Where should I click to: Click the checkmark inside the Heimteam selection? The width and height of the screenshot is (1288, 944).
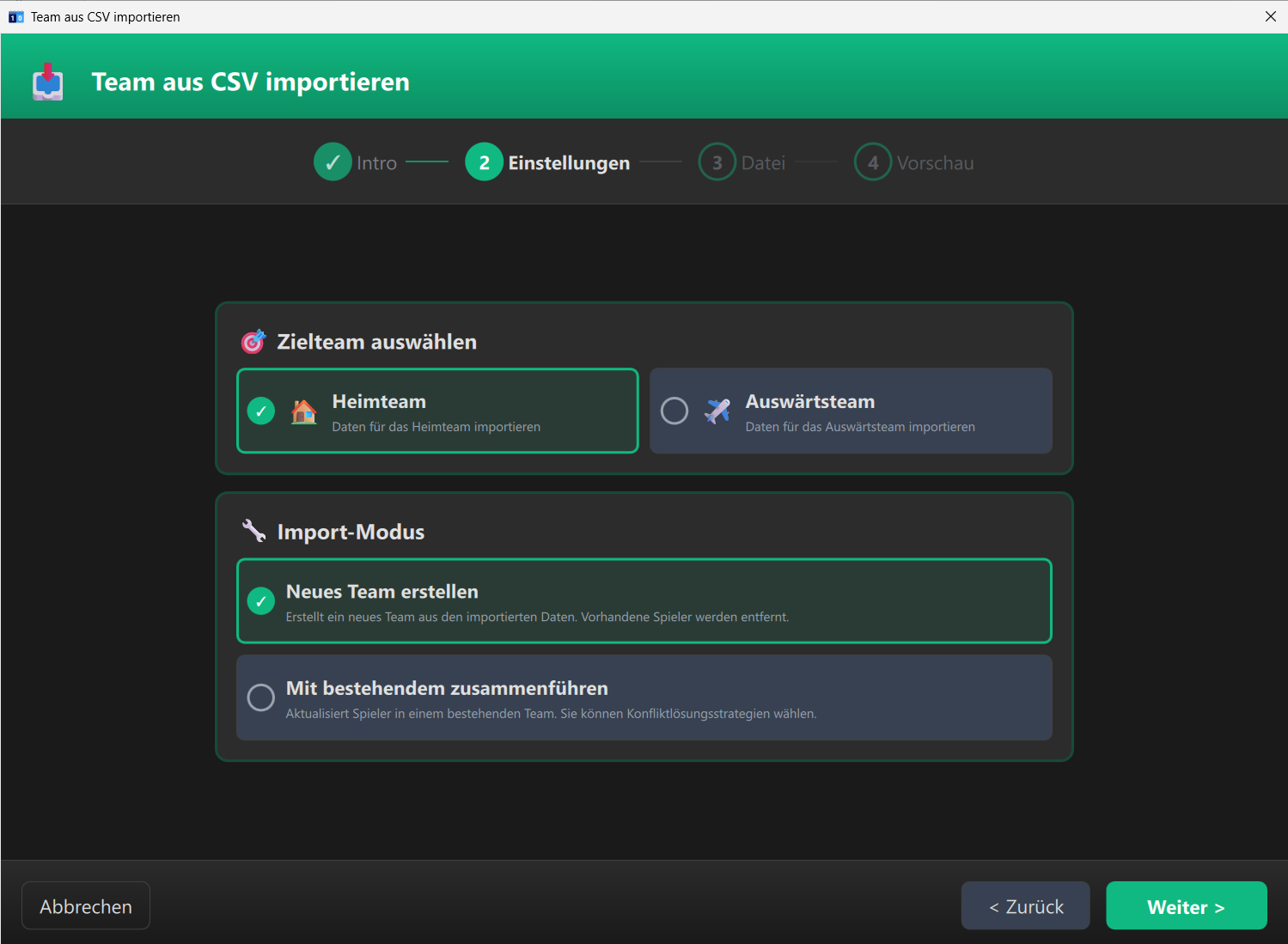260,411
